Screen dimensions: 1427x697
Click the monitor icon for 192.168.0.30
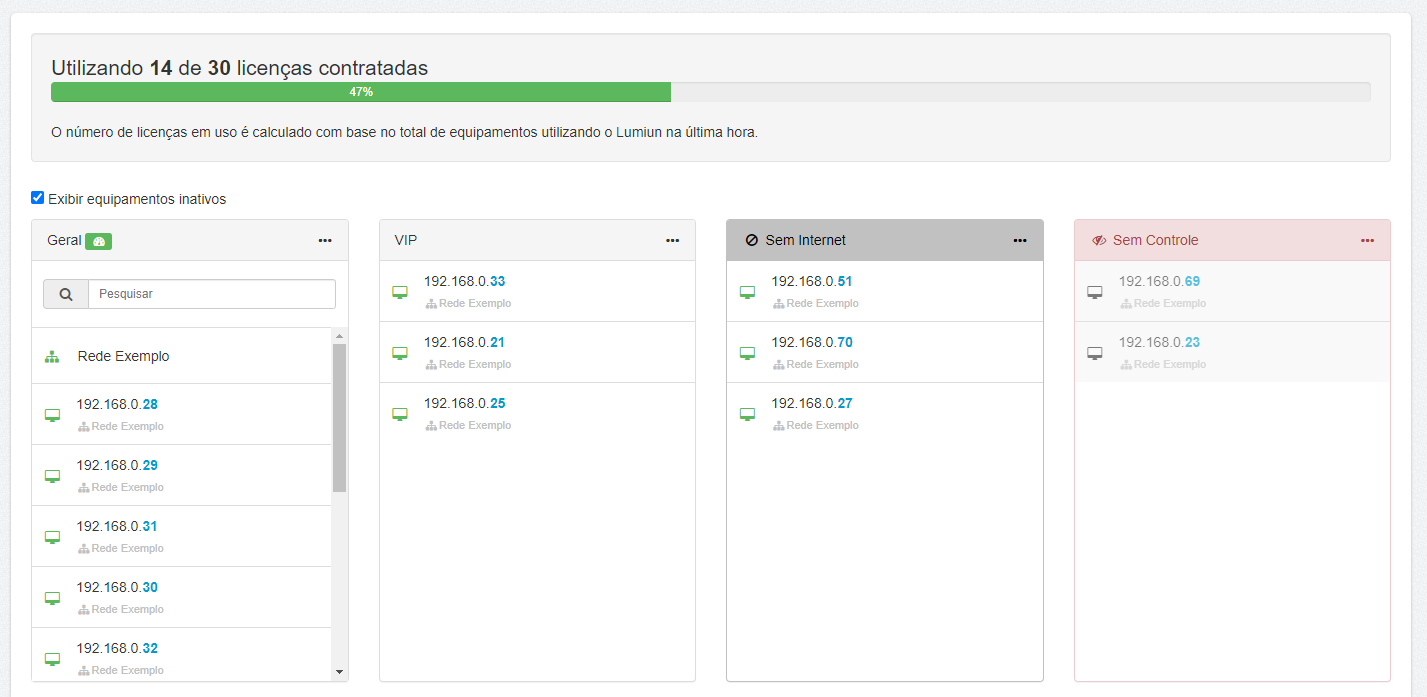pyautogui.click(x=52, y=598)
